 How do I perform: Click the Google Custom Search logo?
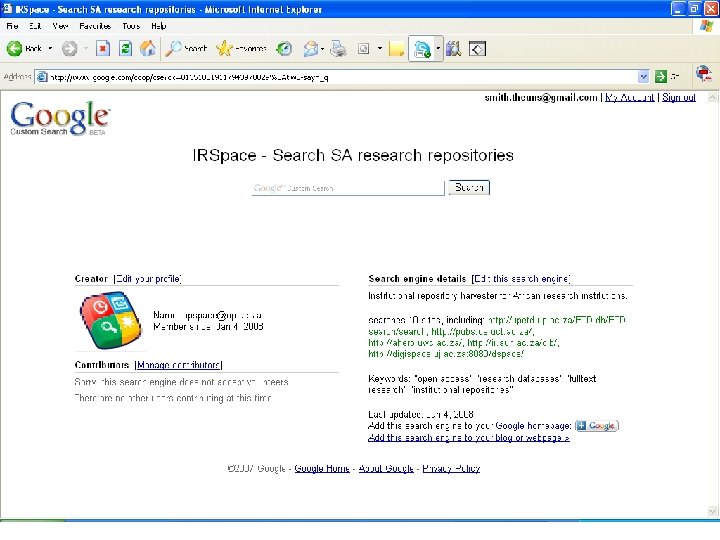pos(60,118)
